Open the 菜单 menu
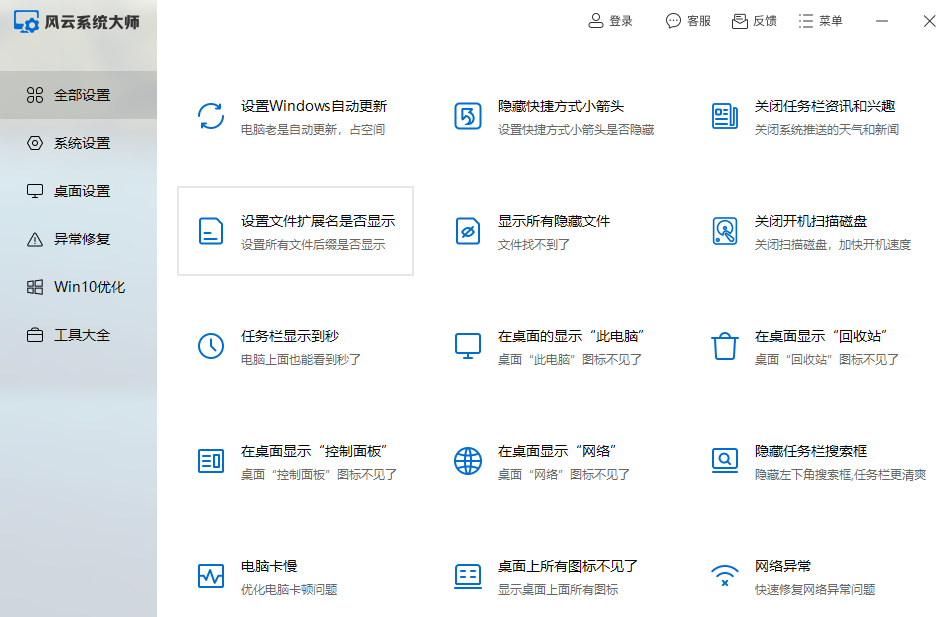 tap(830, 21)
